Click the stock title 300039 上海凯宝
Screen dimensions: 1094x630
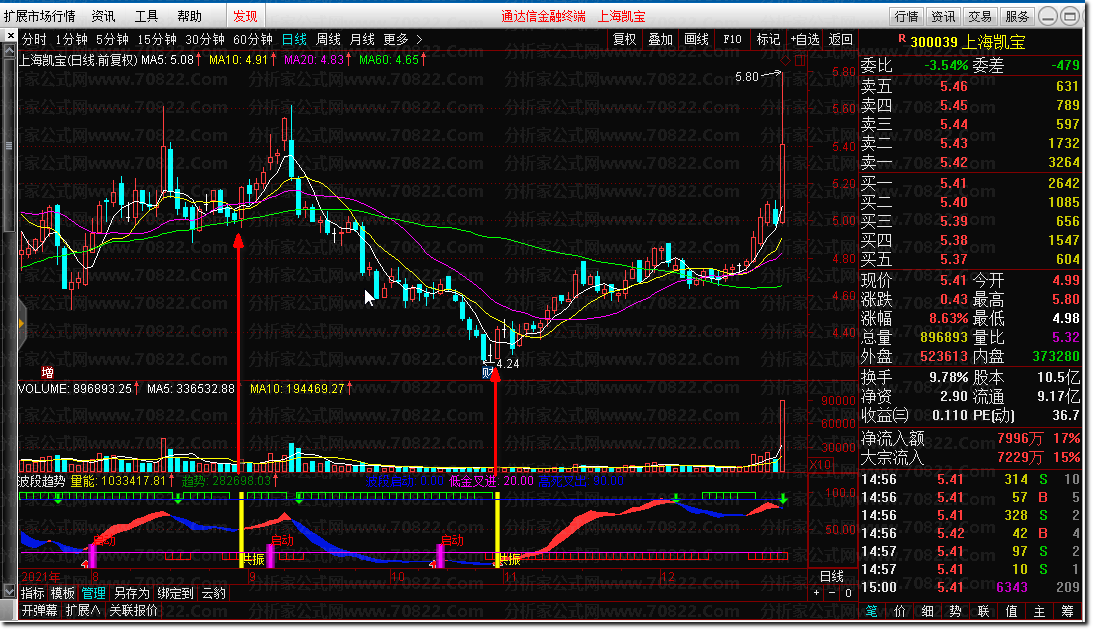(968, 43)
